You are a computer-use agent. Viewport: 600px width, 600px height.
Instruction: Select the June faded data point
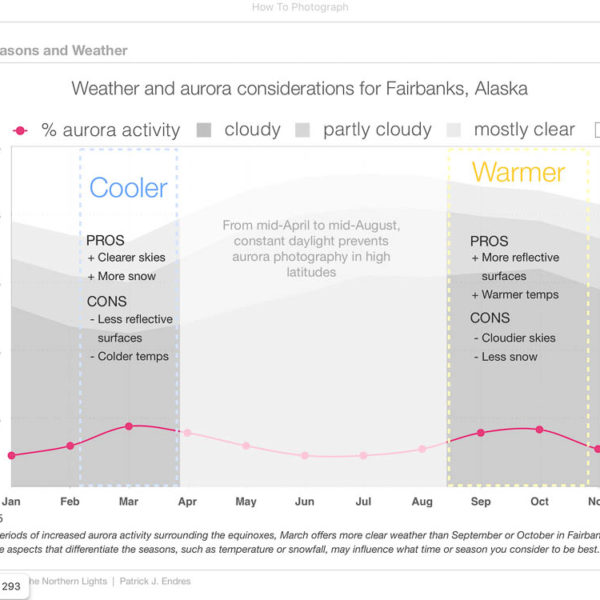(305, 455)
